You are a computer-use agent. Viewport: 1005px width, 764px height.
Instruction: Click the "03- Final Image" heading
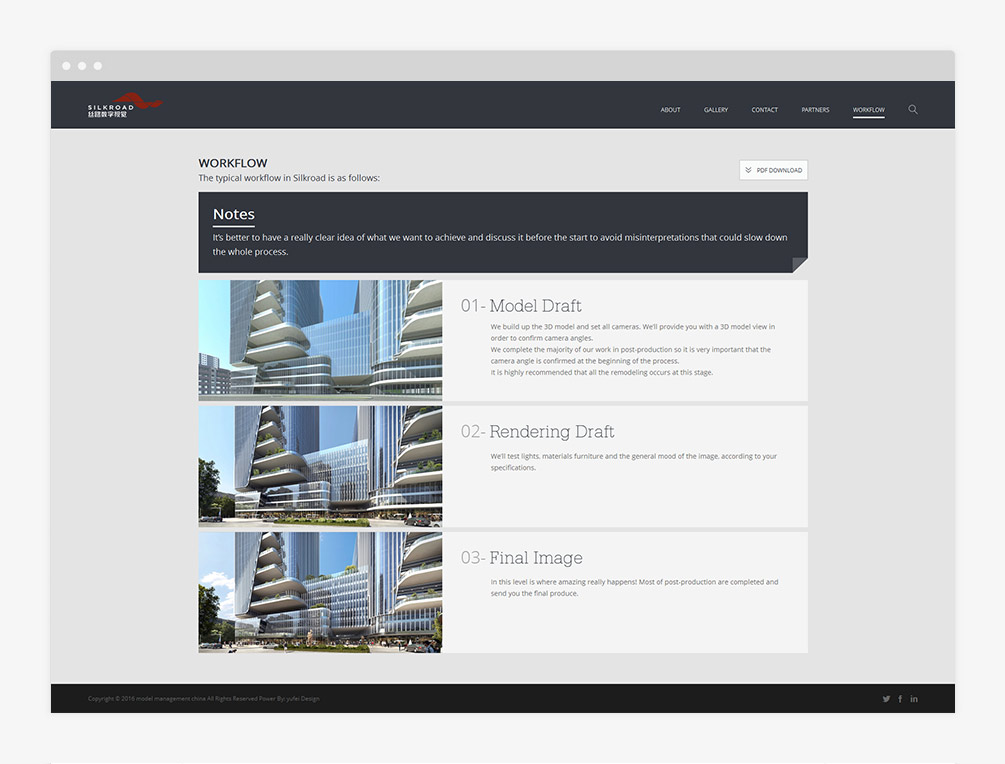(521, 558)
